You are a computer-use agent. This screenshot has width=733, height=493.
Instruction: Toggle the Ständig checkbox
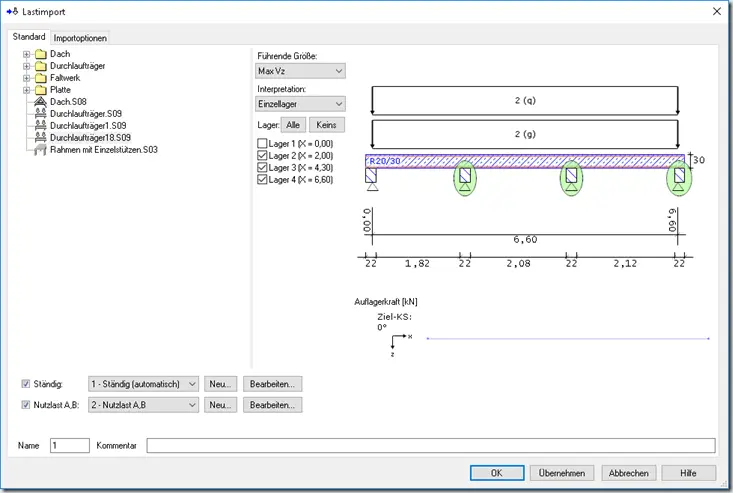(x=26, y=384)
